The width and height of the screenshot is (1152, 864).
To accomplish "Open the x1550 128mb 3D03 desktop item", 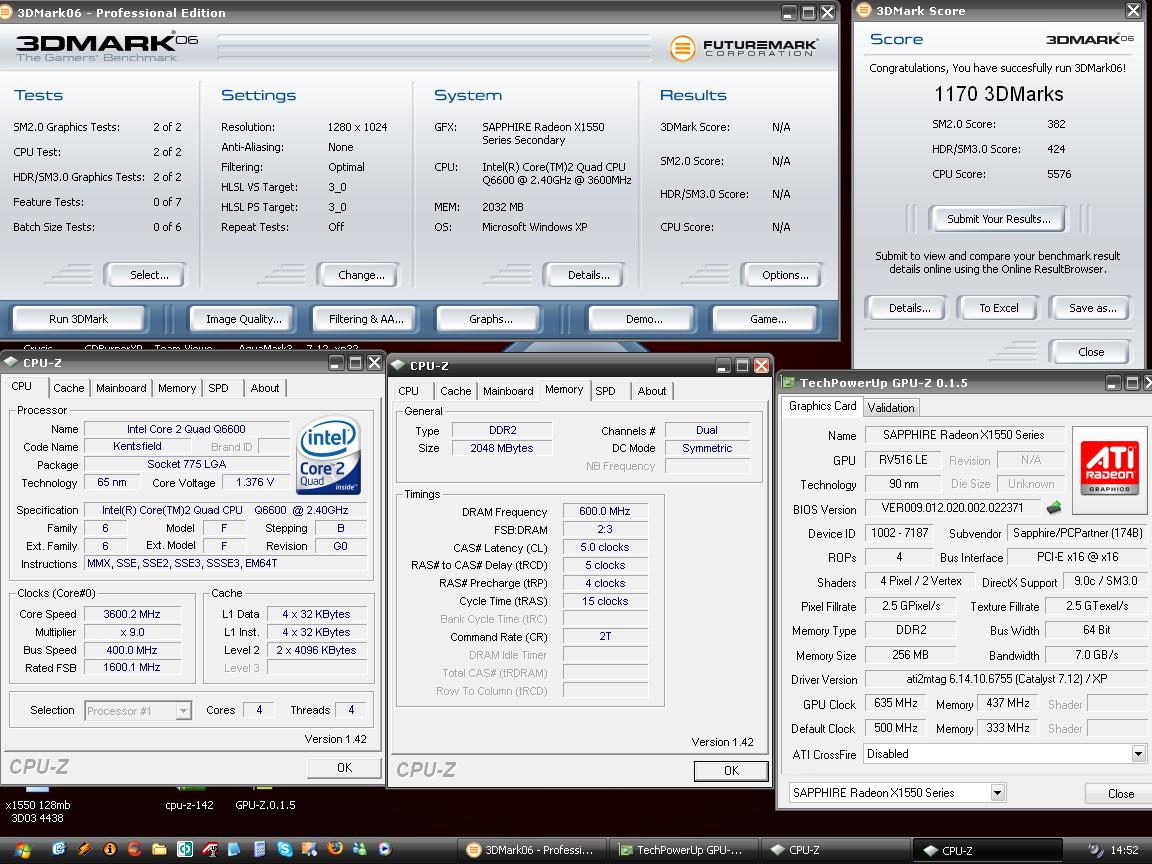I will pos(37,811).
